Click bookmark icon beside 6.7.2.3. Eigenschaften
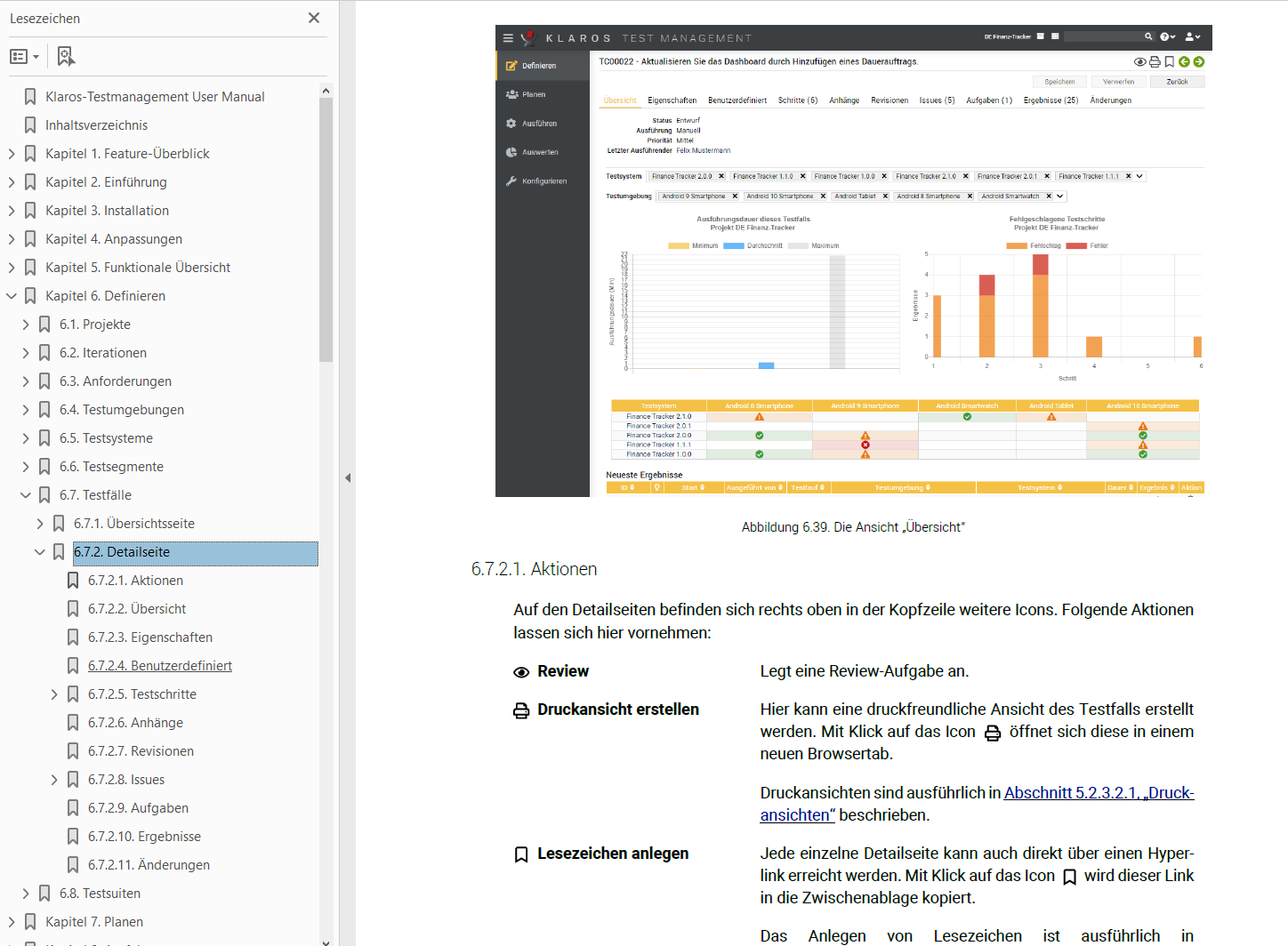The width and height of the screenshot is (1288, 946). tap(73, 637)
